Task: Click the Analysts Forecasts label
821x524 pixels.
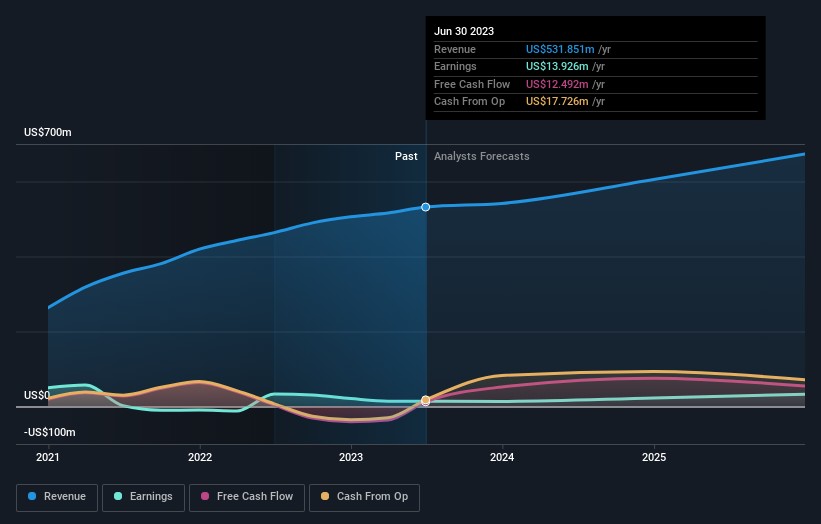Action: coord(482,157)
